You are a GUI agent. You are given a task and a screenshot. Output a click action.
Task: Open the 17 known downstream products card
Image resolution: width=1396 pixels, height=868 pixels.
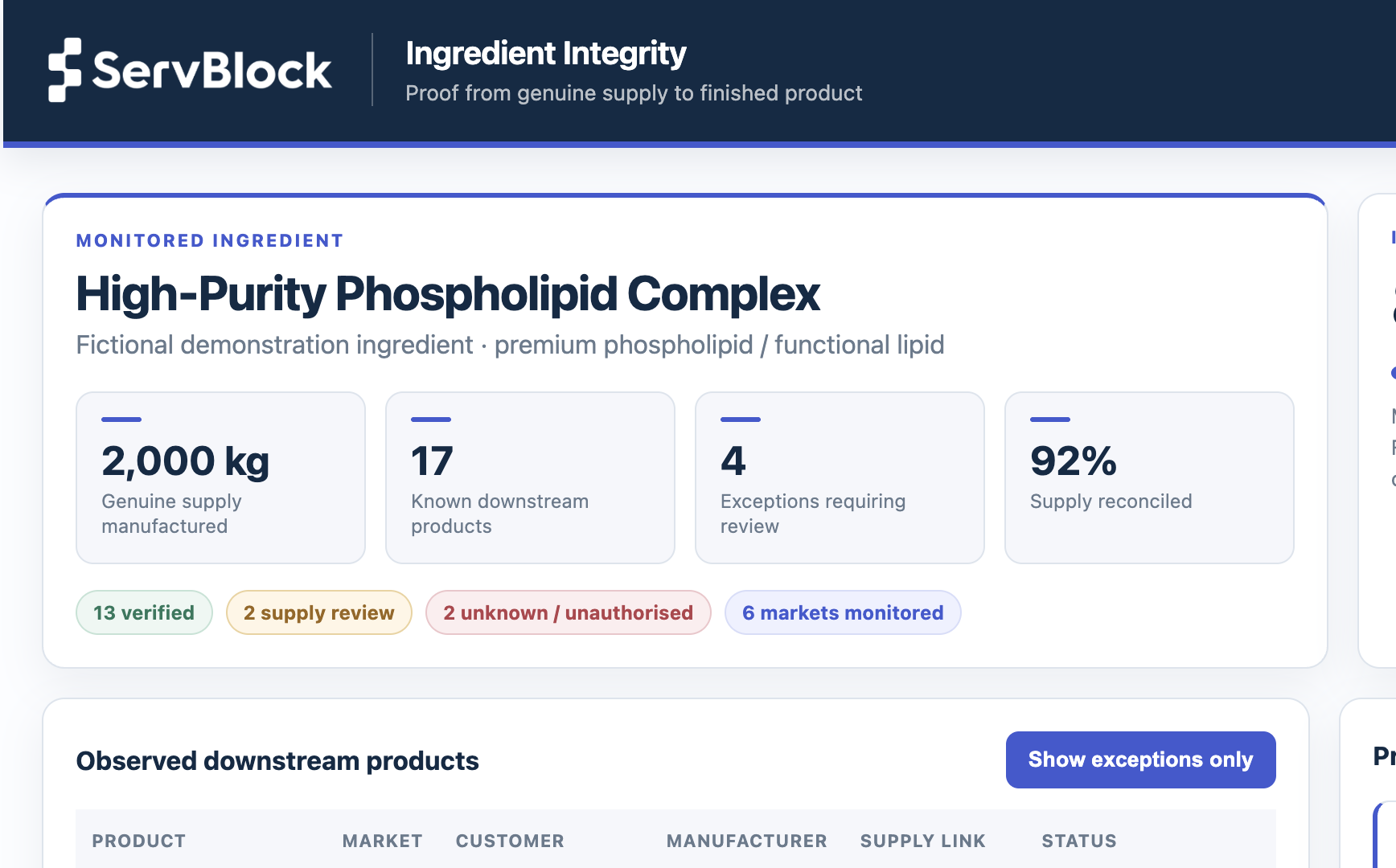coord(530,477)
